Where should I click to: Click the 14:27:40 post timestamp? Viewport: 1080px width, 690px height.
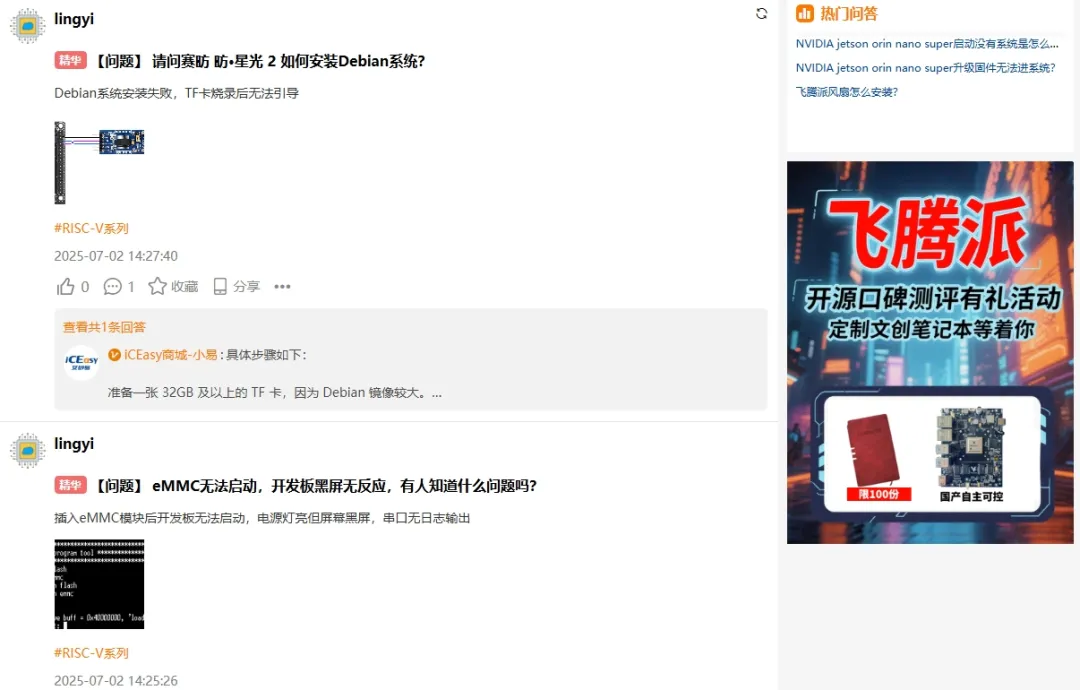point(116,256)
